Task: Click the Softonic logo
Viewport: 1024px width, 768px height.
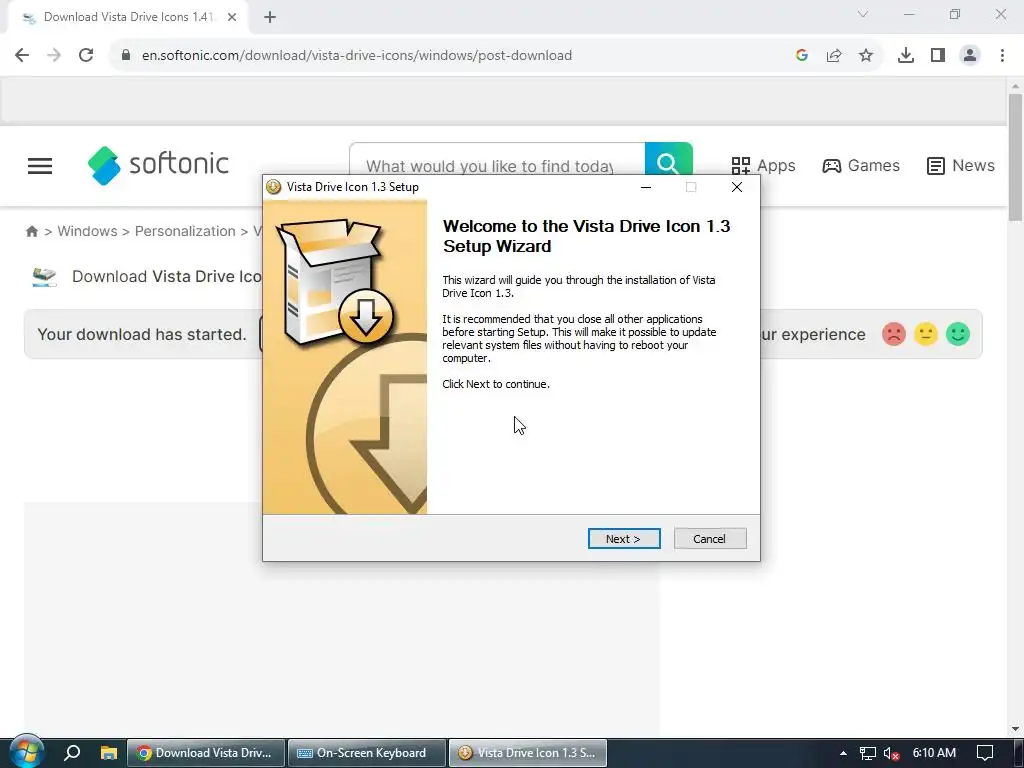Action: (x=159, y=165)
